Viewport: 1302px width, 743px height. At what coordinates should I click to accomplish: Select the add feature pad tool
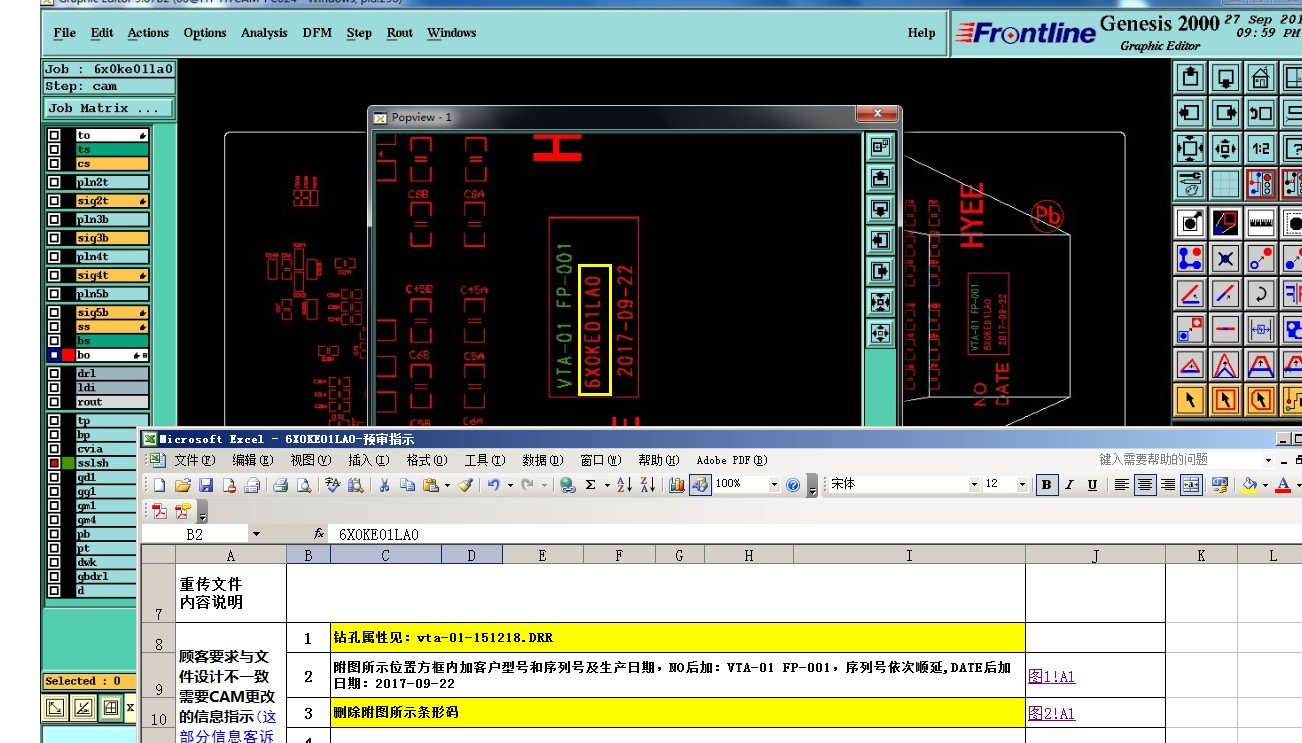pos(1190,222)
